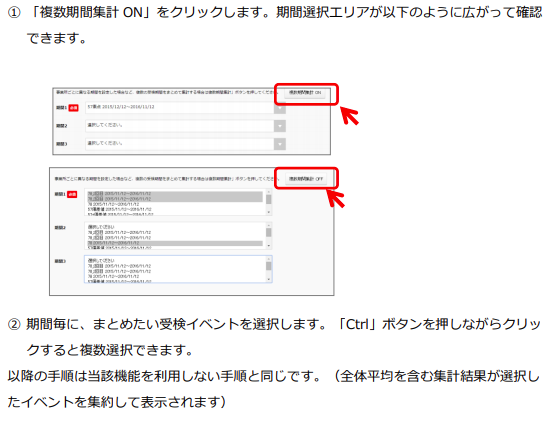The width and height of the screenshot is (551, 426).
Task: Click the red 必須 badge in top panel
Action: [73, 108]
